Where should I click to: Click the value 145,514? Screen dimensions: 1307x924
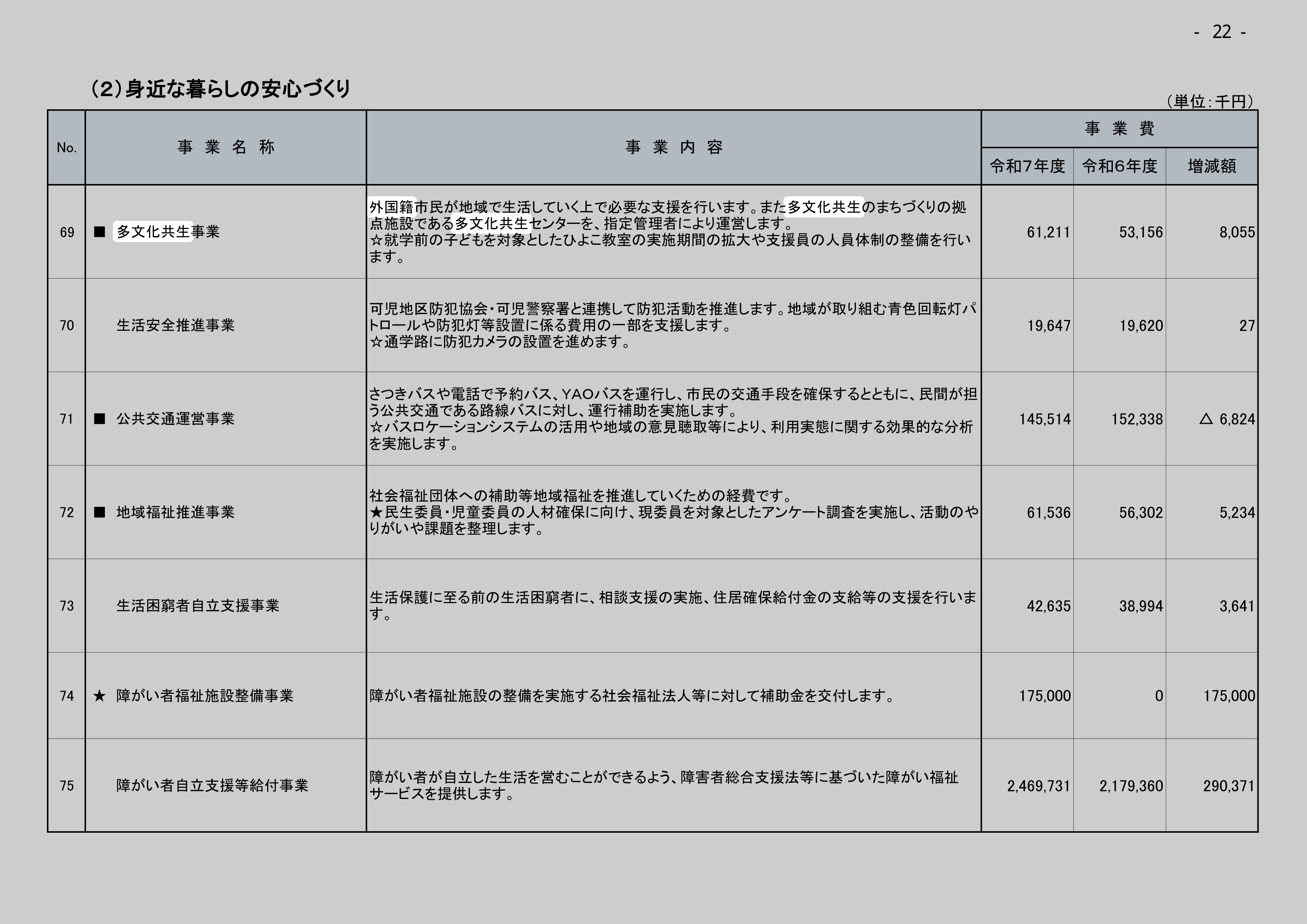pyautogui.click(x=1045, y=419)
